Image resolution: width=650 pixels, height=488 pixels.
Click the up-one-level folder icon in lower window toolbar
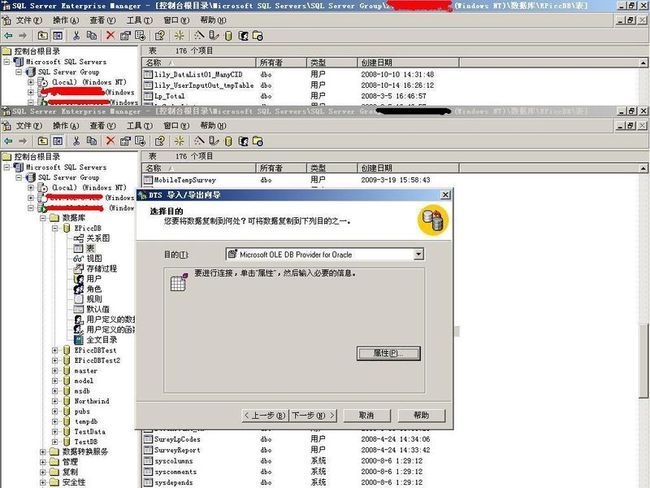tap(42, 141)
